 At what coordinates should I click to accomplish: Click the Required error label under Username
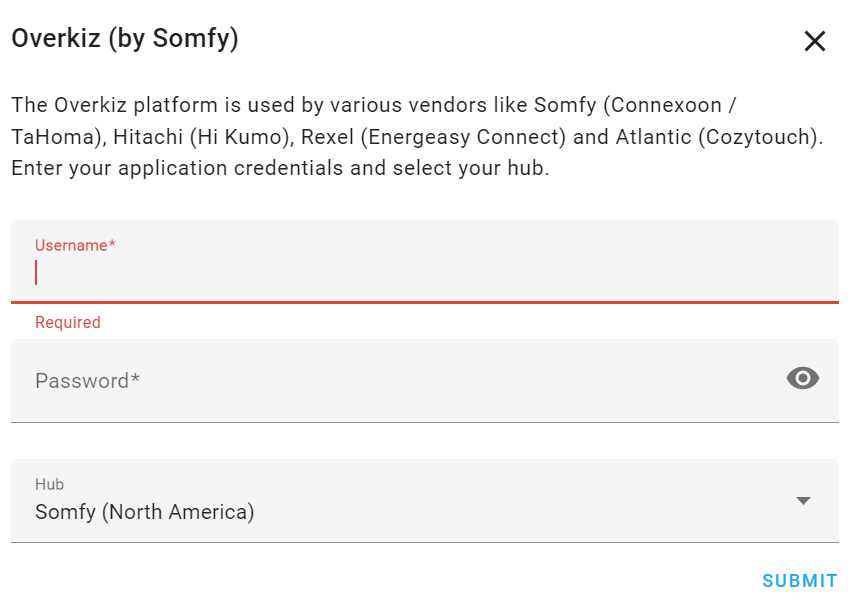(x=67, y=322)
